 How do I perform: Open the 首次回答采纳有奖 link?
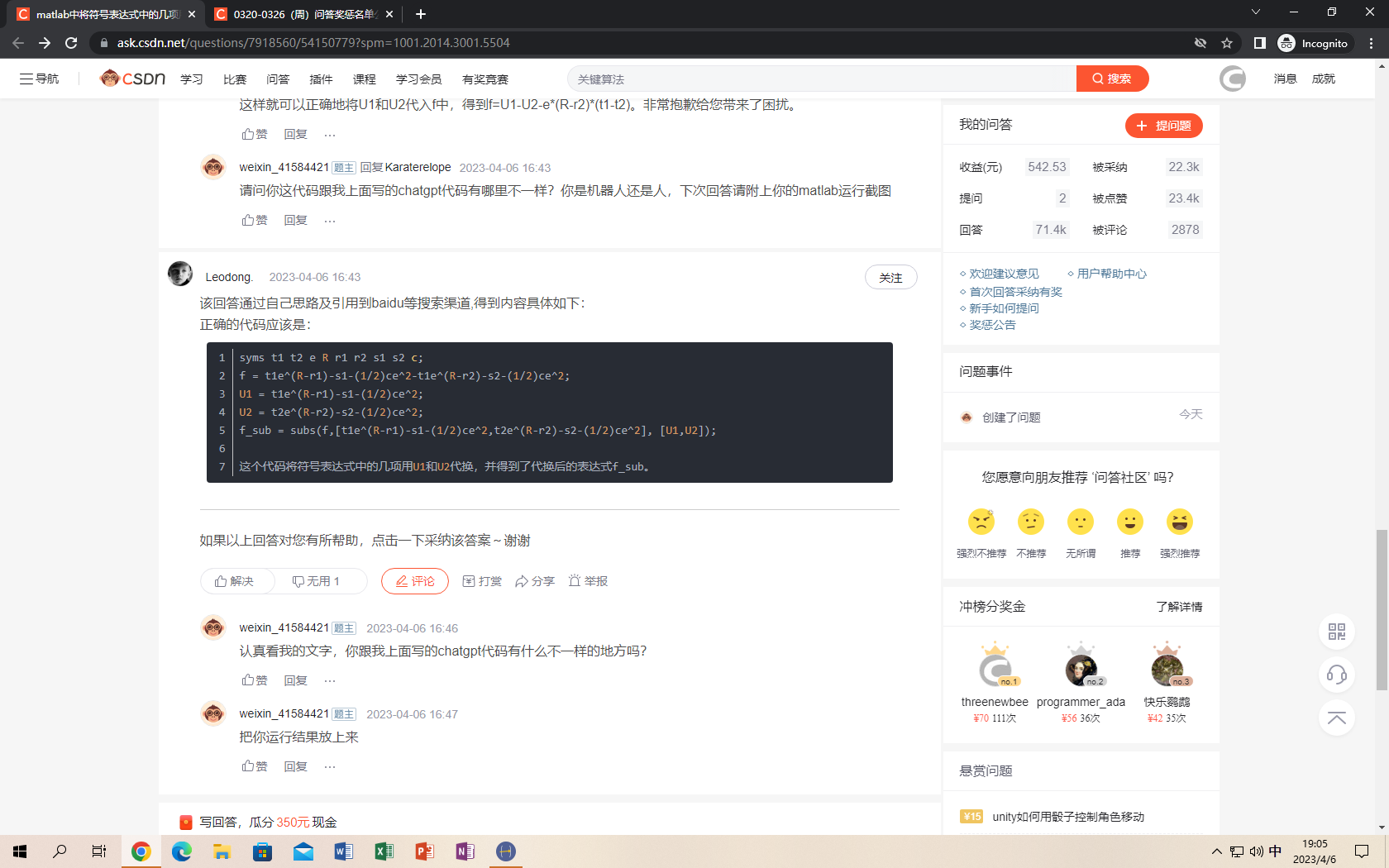pos(1015,292)
